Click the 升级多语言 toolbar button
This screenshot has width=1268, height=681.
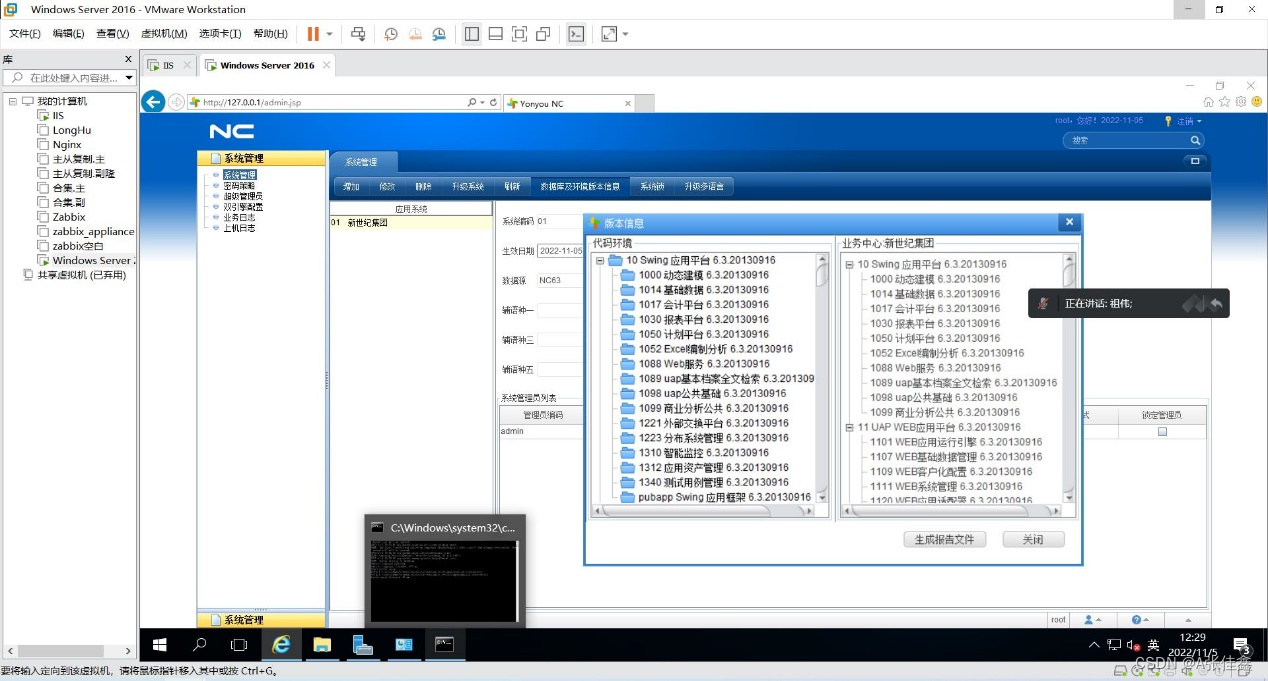pos(705,186)
